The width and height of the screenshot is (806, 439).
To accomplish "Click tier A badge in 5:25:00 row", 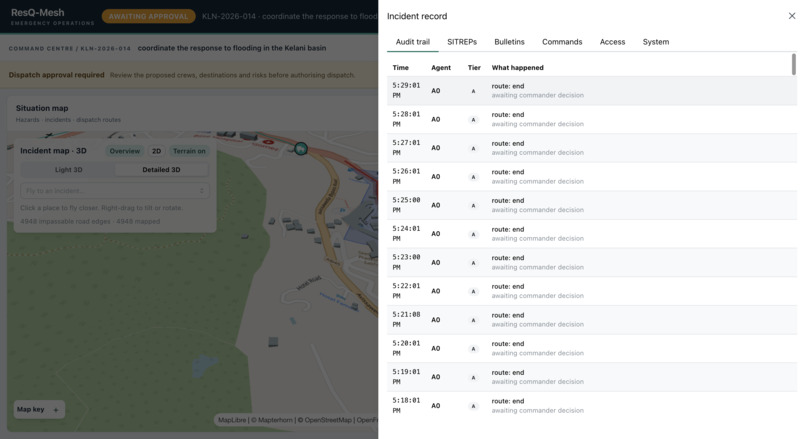I will point(473,206).
